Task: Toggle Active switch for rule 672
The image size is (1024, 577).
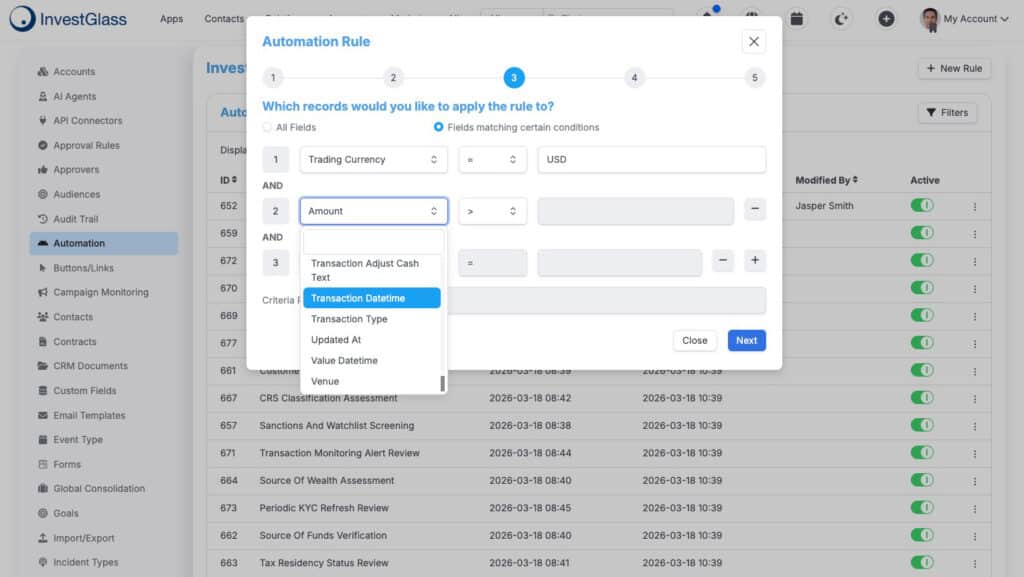Action: point(922,260)
